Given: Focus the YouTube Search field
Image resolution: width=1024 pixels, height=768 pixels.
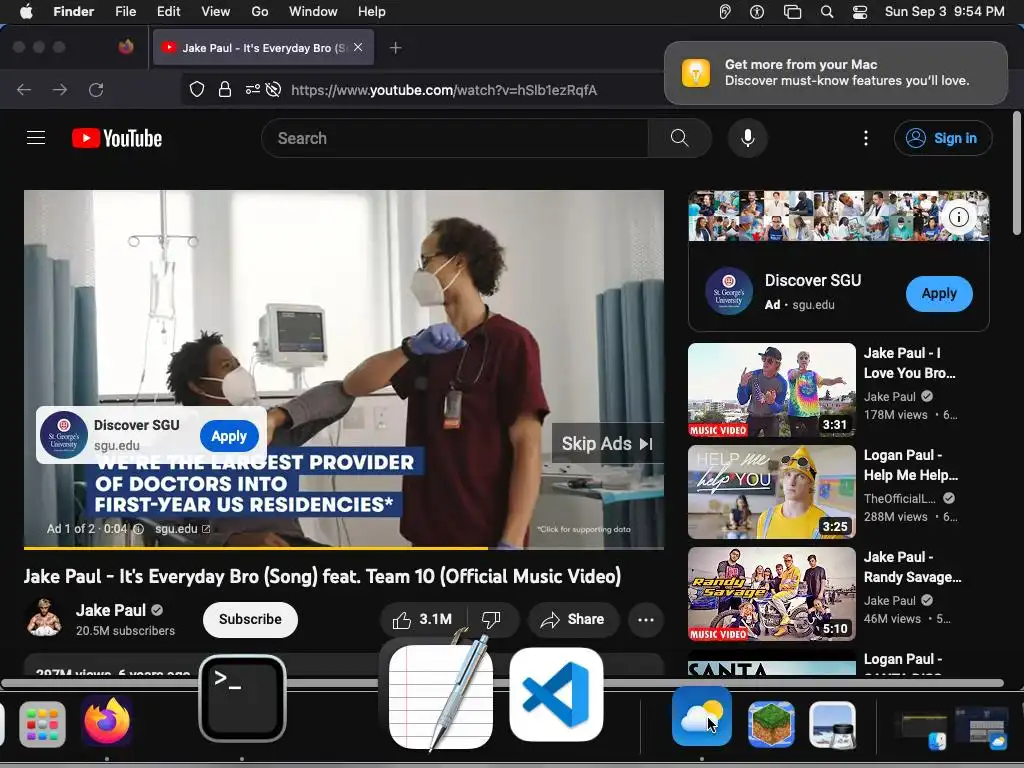Looking at the screenshot, I should (455, 138).
